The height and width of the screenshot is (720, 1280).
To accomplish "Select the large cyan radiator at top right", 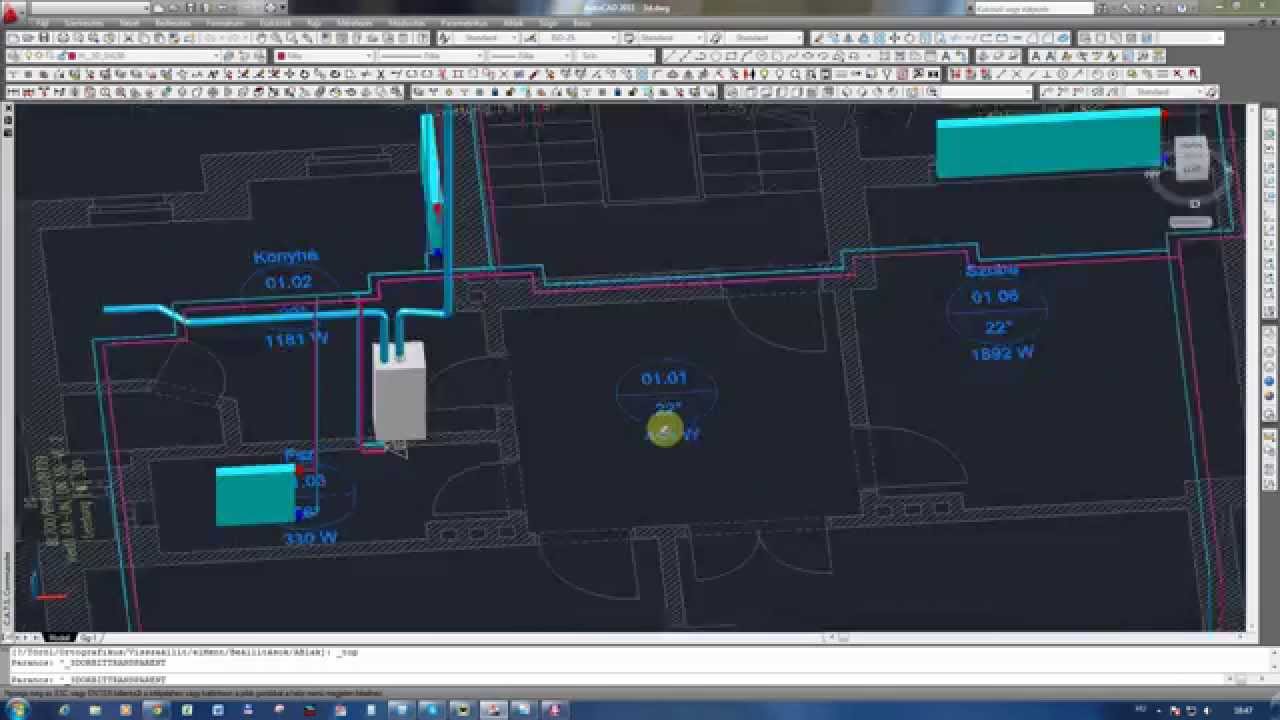I will point(1048,144).
